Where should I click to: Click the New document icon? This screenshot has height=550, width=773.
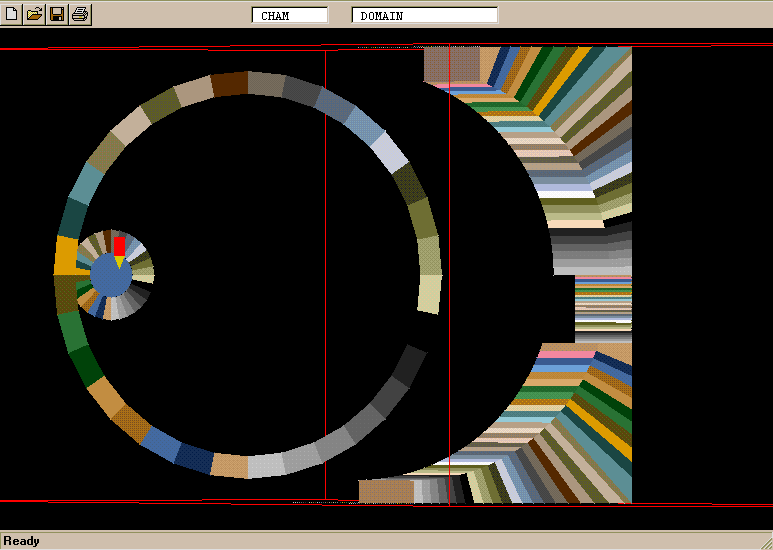11,14
